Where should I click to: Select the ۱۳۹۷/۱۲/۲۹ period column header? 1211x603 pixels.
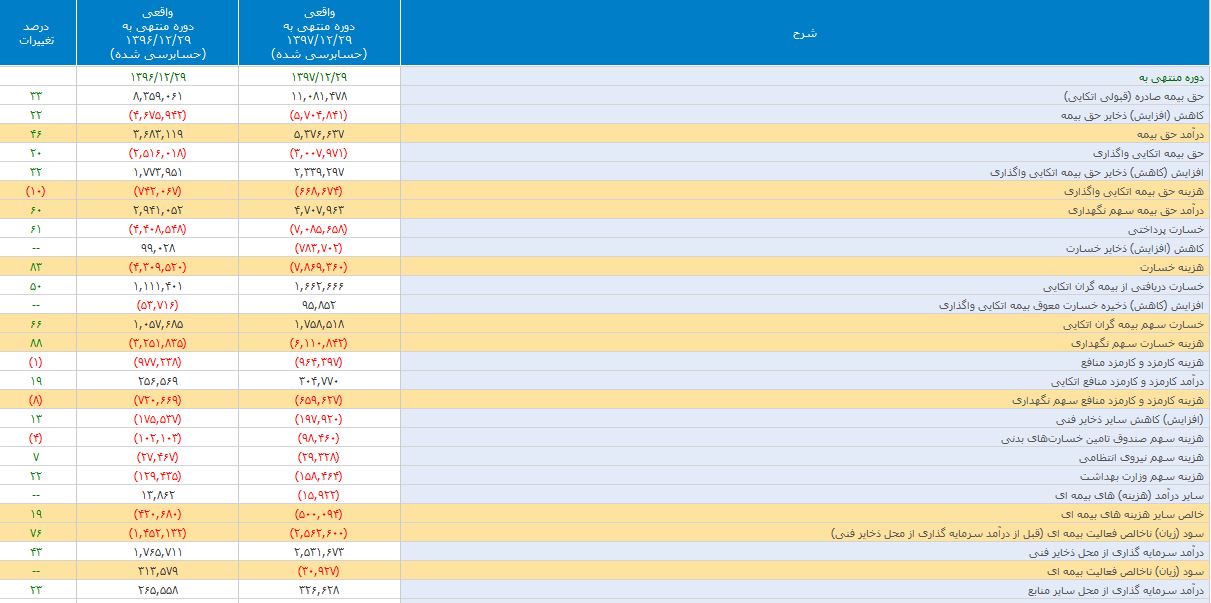319,33
